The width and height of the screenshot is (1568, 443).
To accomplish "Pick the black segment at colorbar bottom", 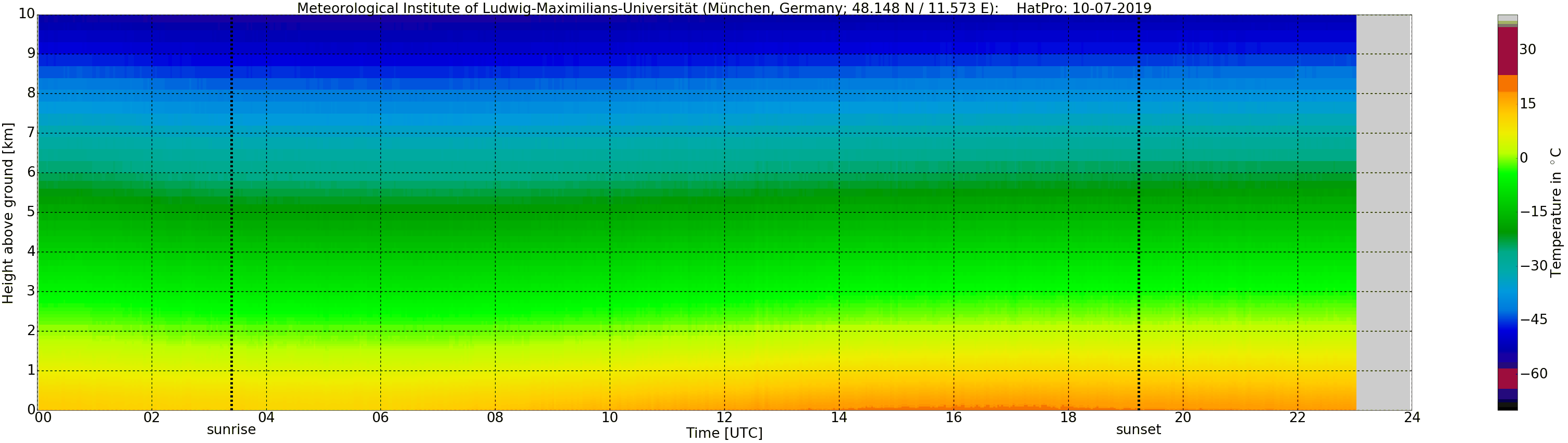I will click(1507, 407).
